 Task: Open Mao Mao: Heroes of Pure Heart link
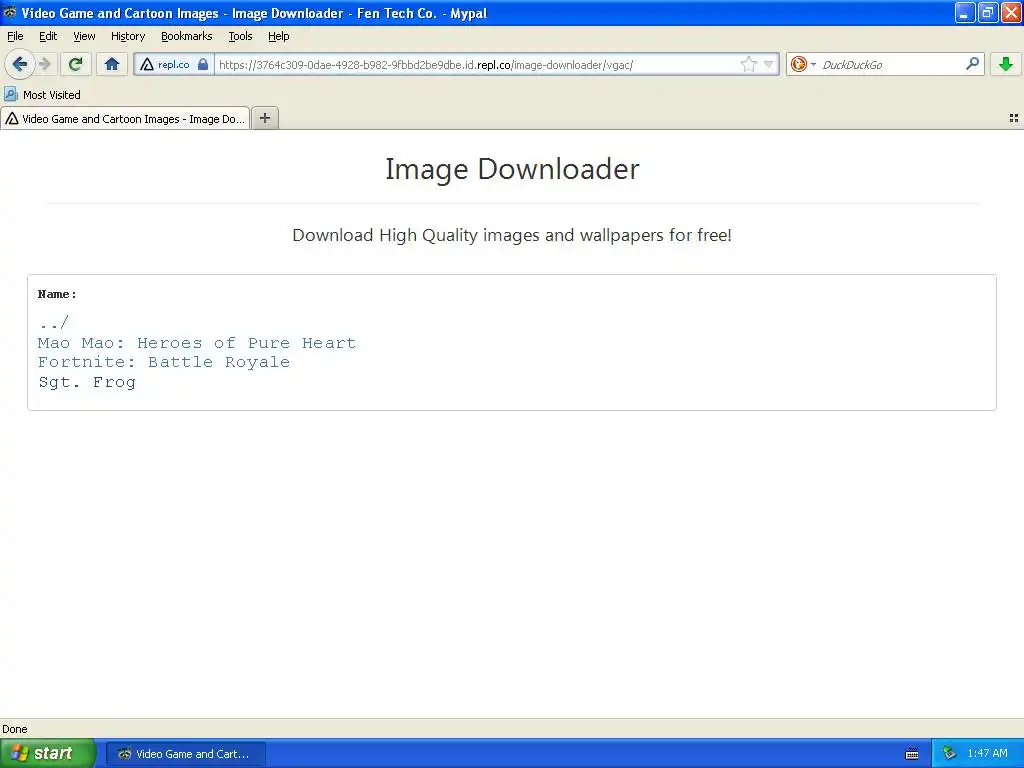click(197, 343)
